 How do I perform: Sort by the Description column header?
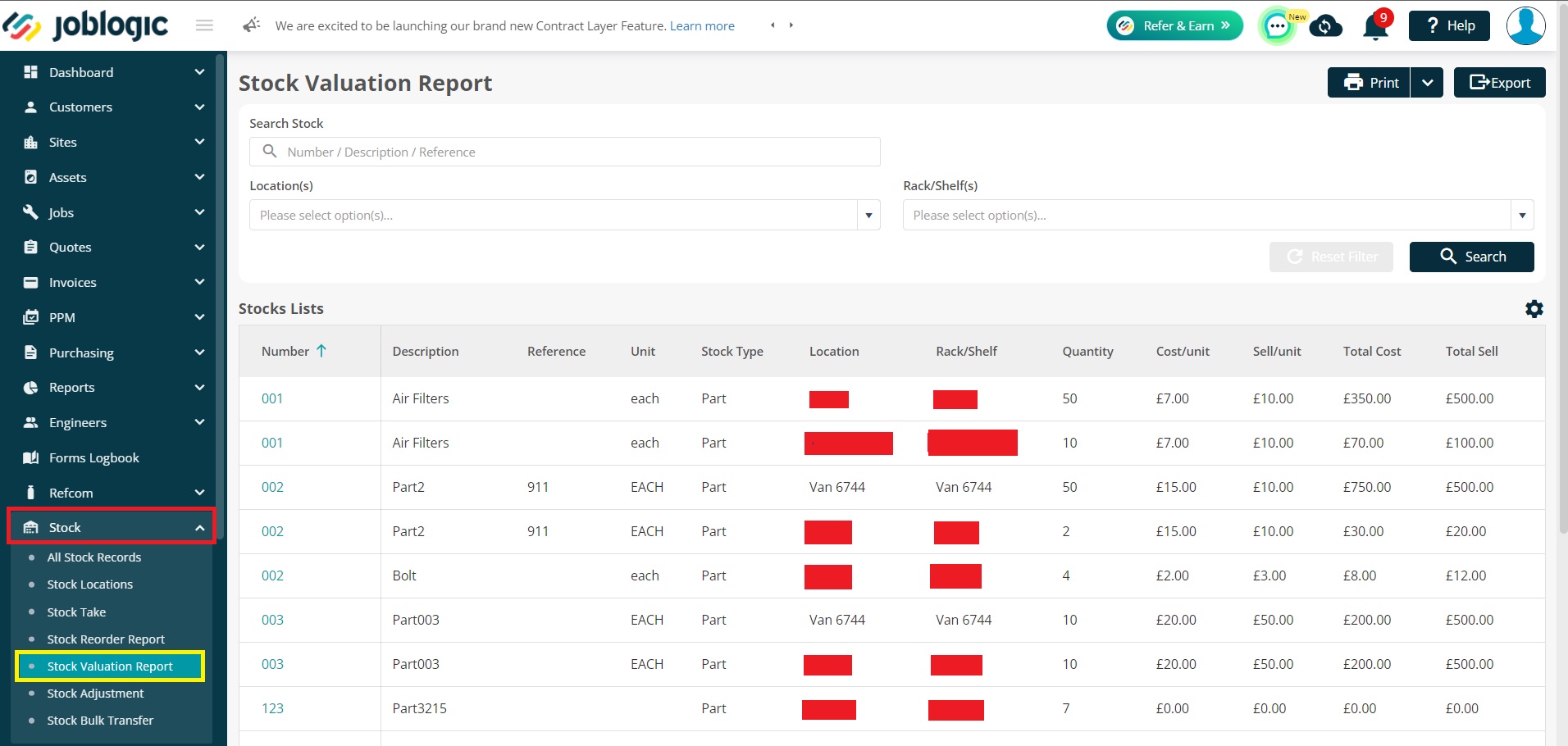point(426,351)
